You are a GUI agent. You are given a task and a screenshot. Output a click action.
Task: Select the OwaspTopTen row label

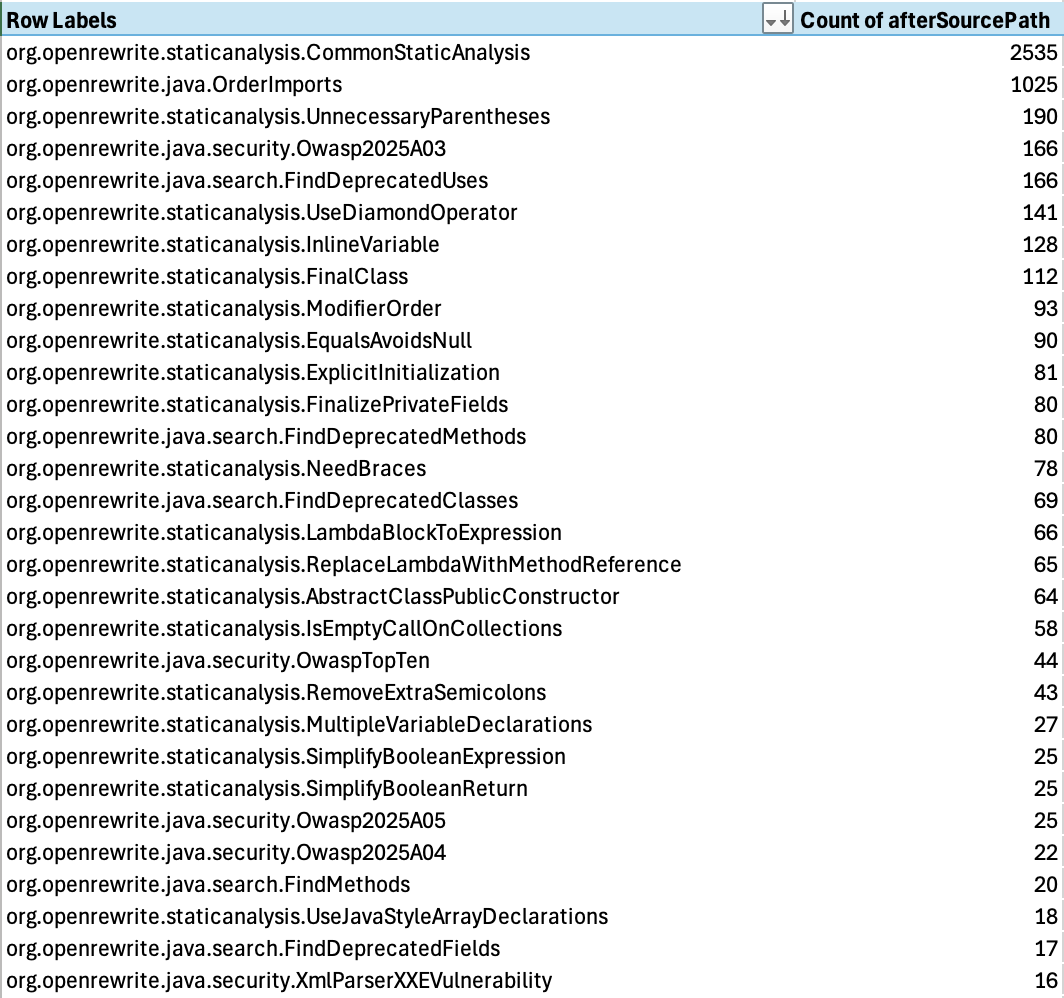(218, 660)
